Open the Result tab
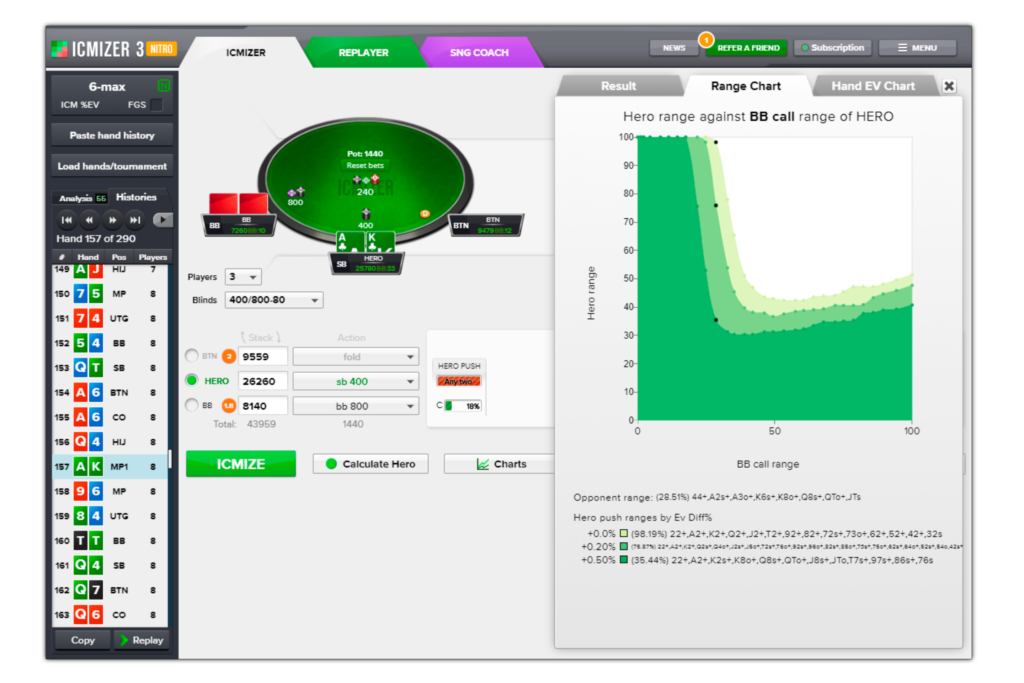The image size is (1024, 683). pos(618,86)
